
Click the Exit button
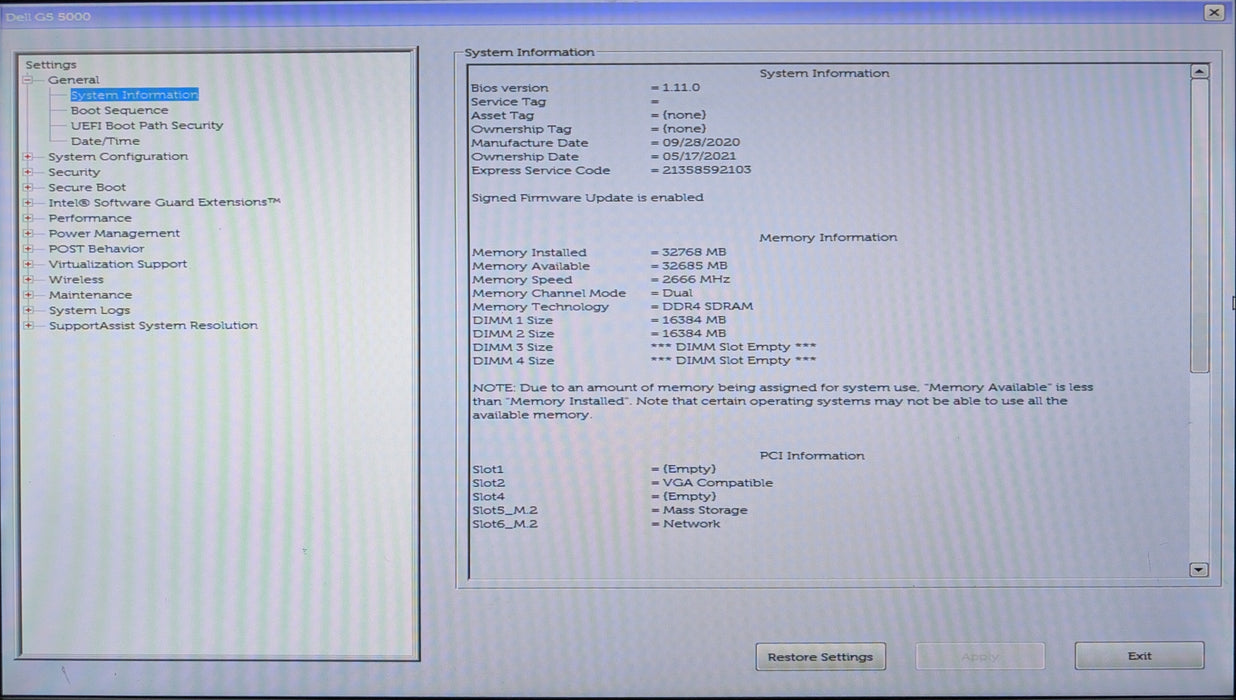pos(1139,656)
